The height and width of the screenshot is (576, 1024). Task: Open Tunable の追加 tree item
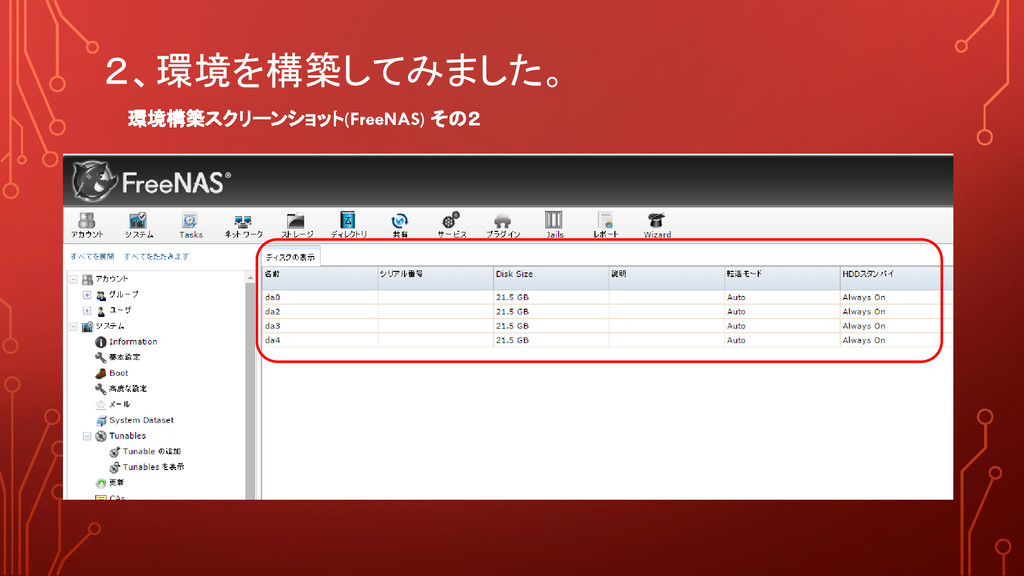pos(152,451)
